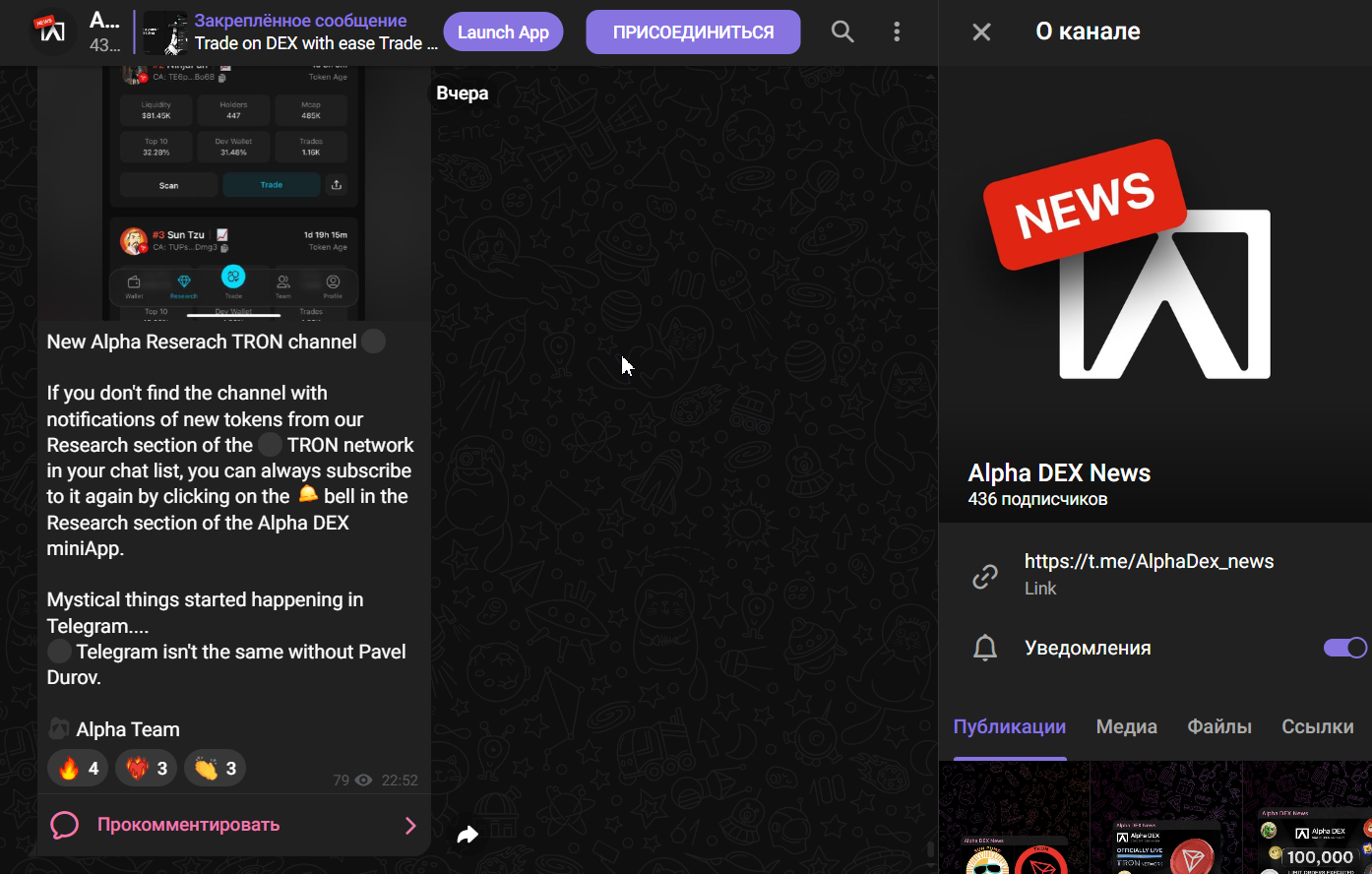1372x874 pixels.
Task: Click the pinned message thumbnail image
Action: (x=165, y=32)
